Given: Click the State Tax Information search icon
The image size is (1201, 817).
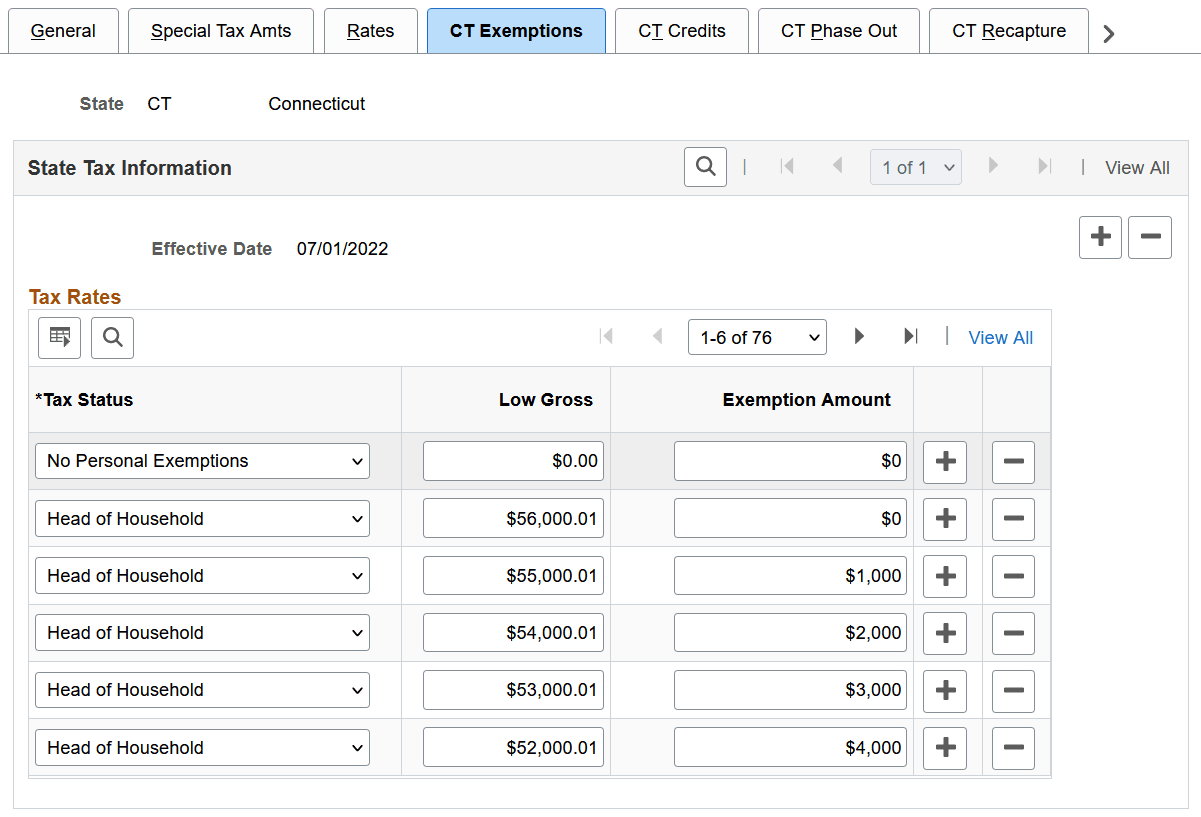Looking at the screenshot, I should (705, 167).
